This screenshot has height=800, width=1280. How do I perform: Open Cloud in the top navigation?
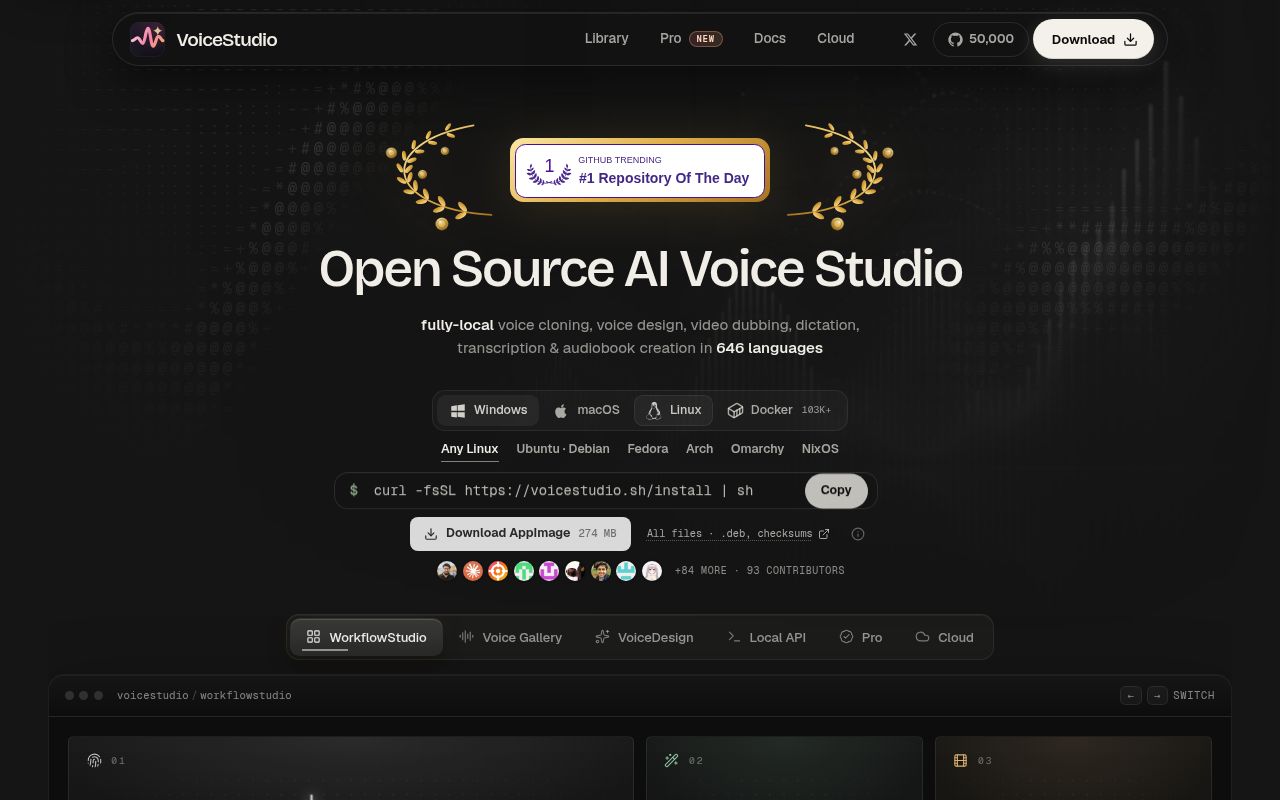[x=836, y=39]
